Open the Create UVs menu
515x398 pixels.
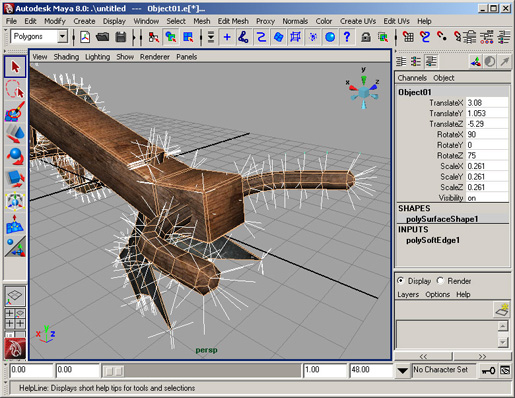tap(358, 21)
